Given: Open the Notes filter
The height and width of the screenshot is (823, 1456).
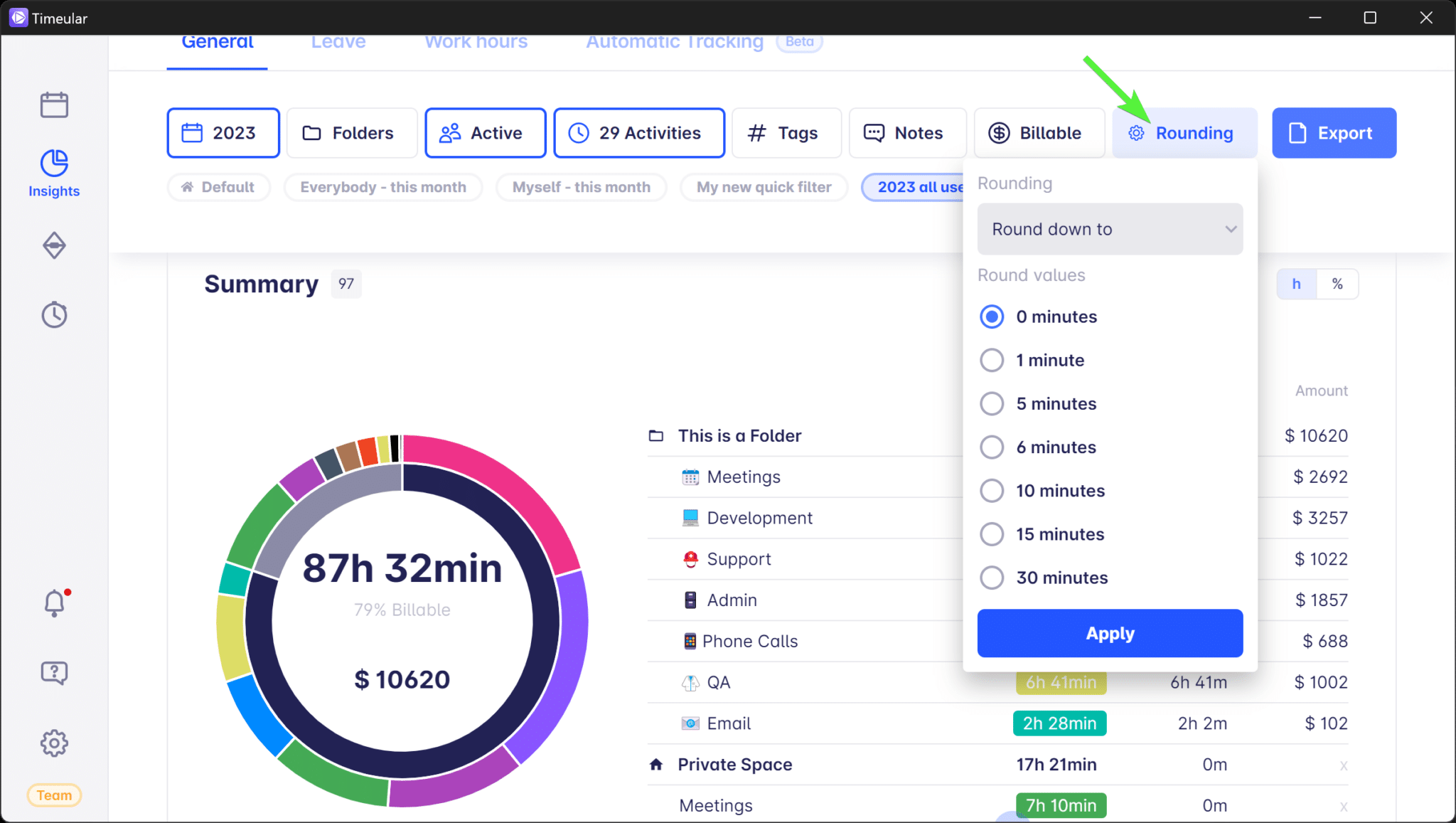Looking at the screenshot, I should pyautogui.click(x=907, y=133).
